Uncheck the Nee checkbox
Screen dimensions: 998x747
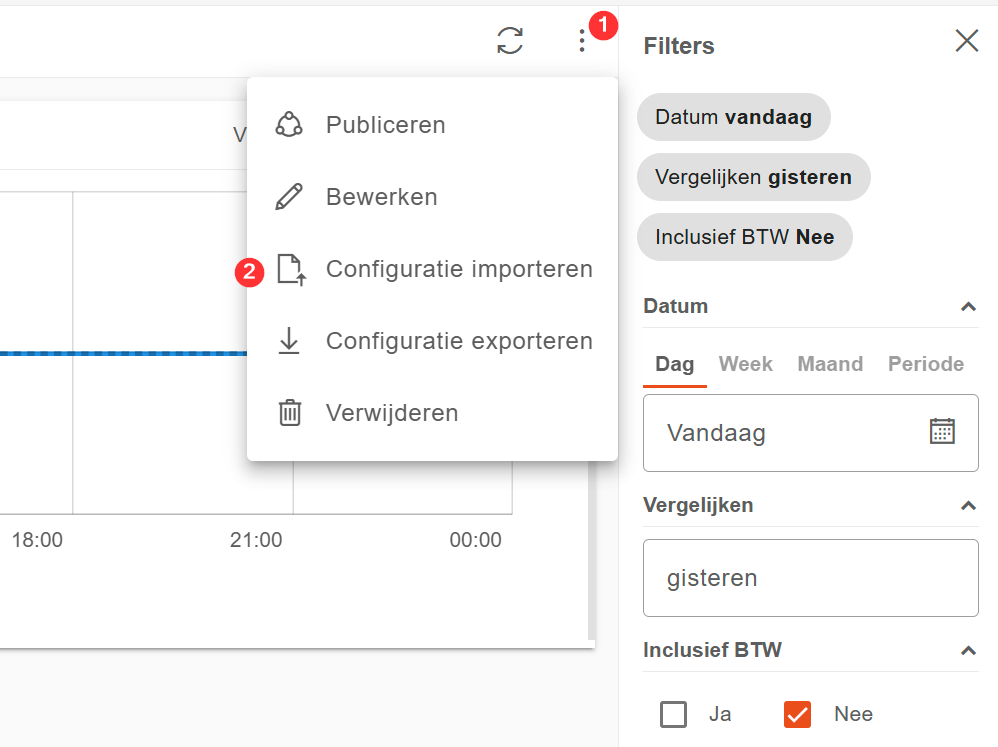[797, 714]
